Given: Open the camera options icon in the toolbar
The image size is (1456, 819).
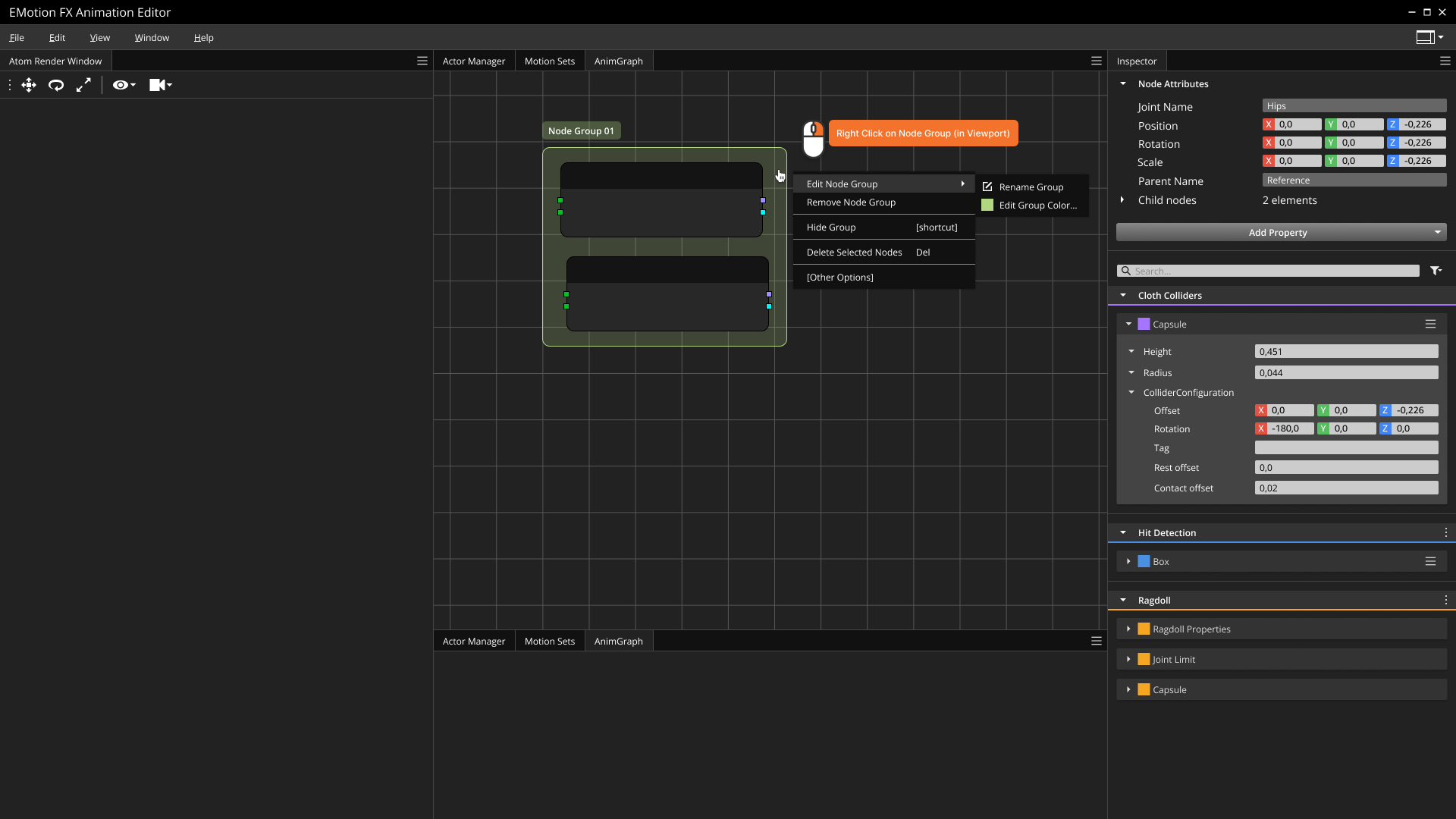Looking at the screenshot, I should 160,85.
